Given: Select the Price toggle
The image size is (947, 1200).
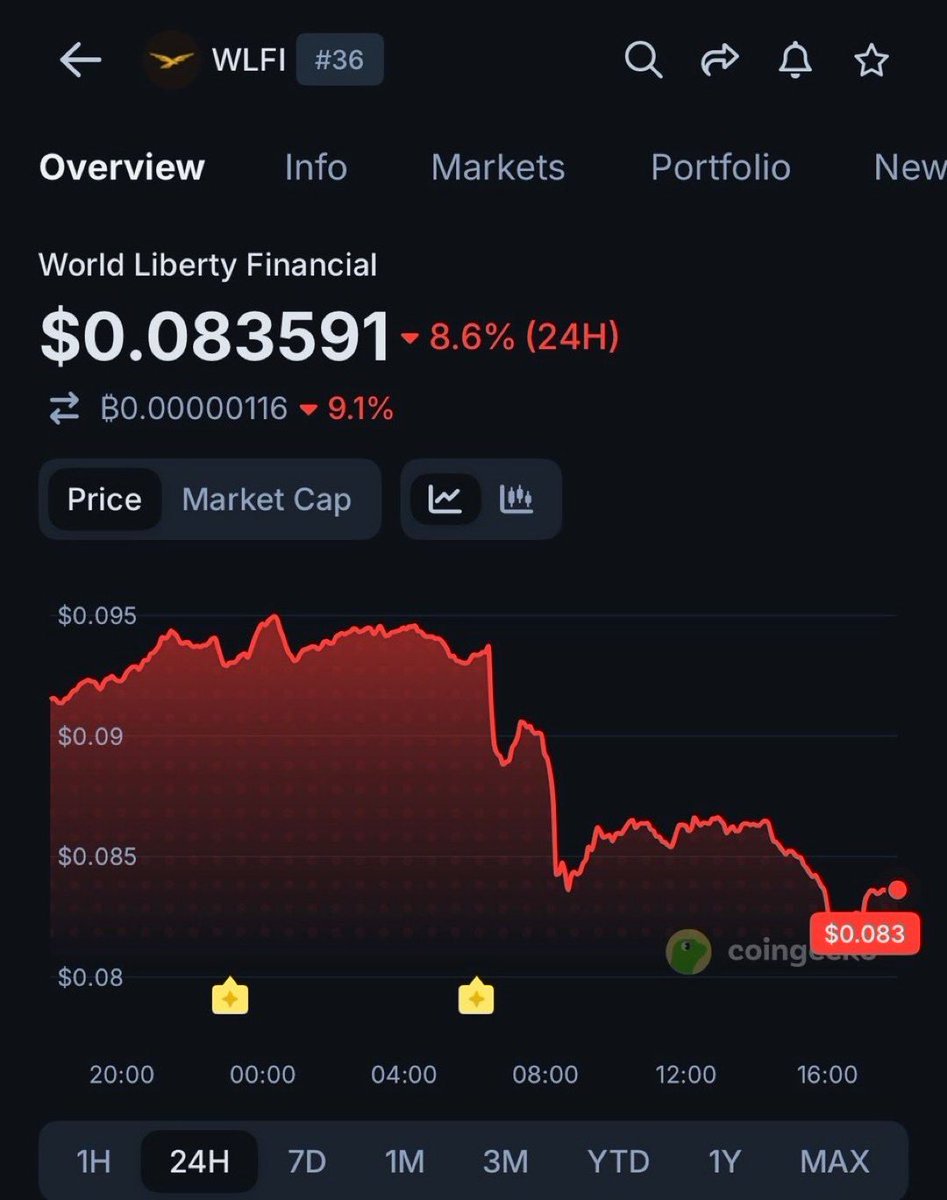Looking at the screenshot, I should point(104,499).
